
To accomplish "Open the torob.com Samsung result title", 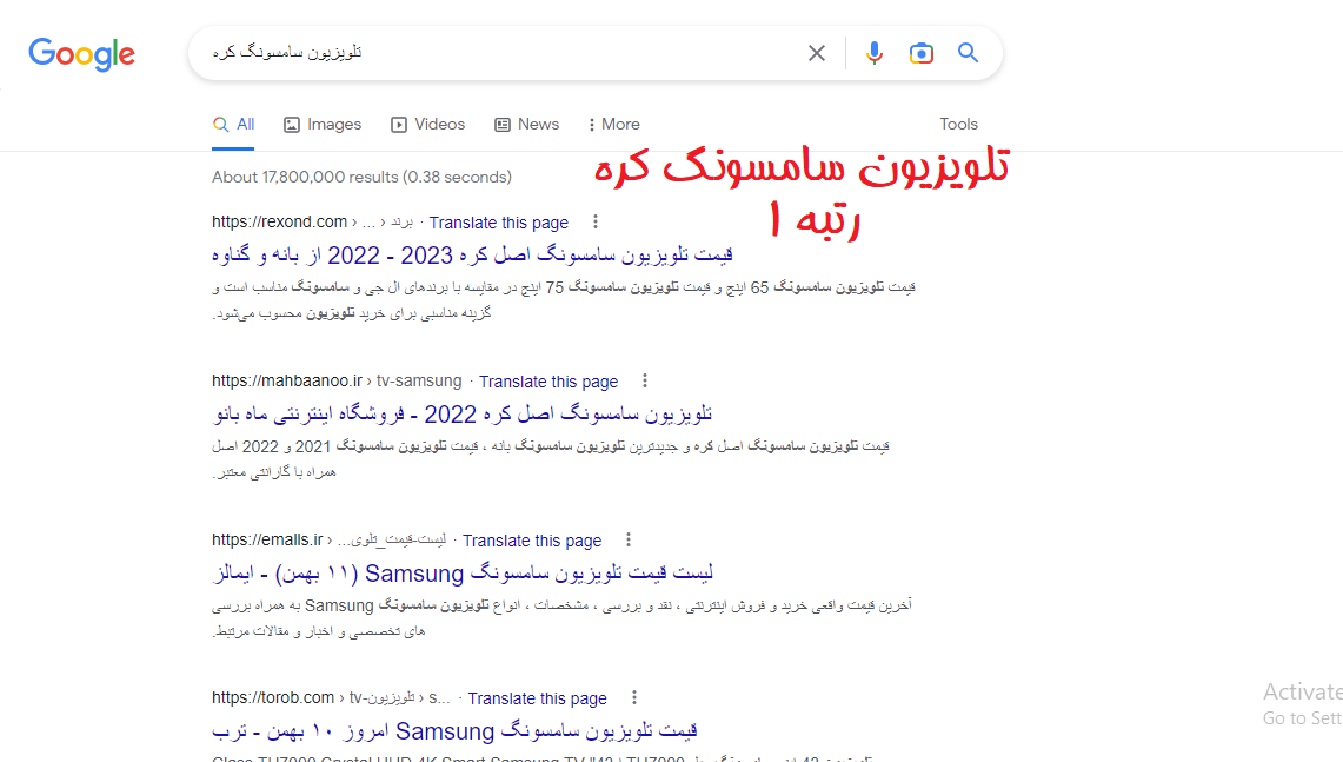I will [454, 732].
